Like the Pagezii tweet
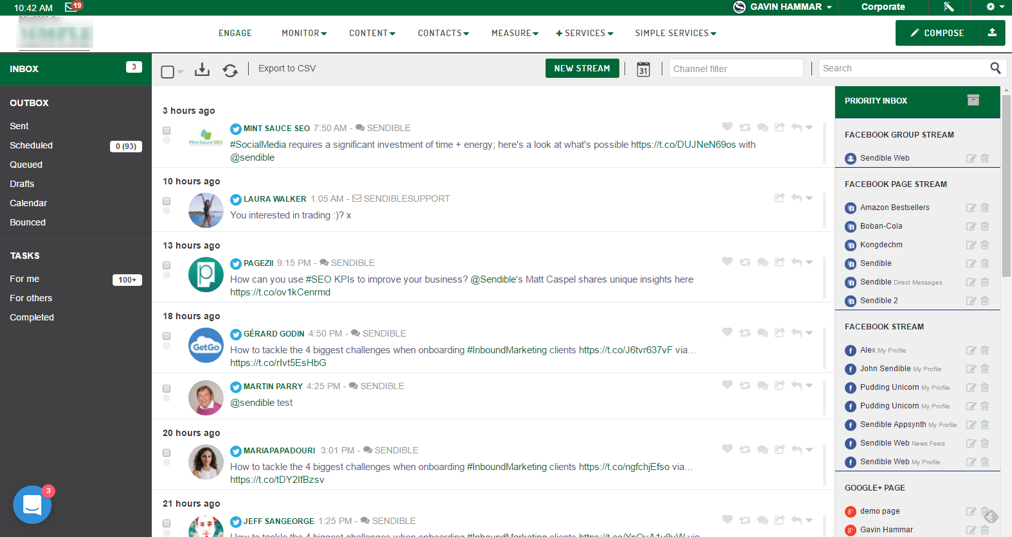The image size is (1012, 537). click(727, 261)
